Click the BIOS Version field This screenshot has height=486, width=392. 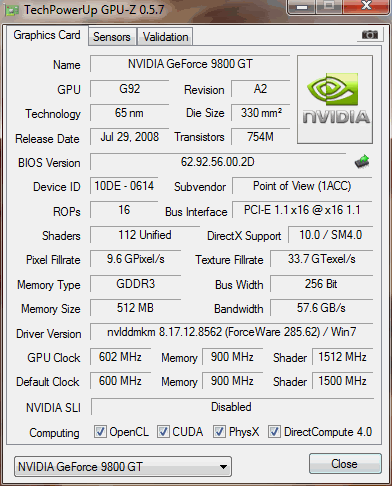pyautogui.click(x=218, y=162)
